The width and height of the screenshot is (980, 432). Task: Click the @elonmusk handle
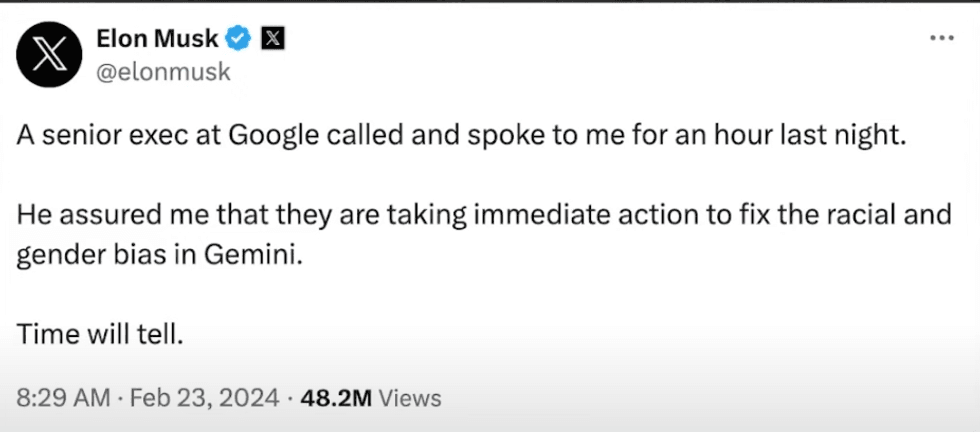tap(163, 71)
